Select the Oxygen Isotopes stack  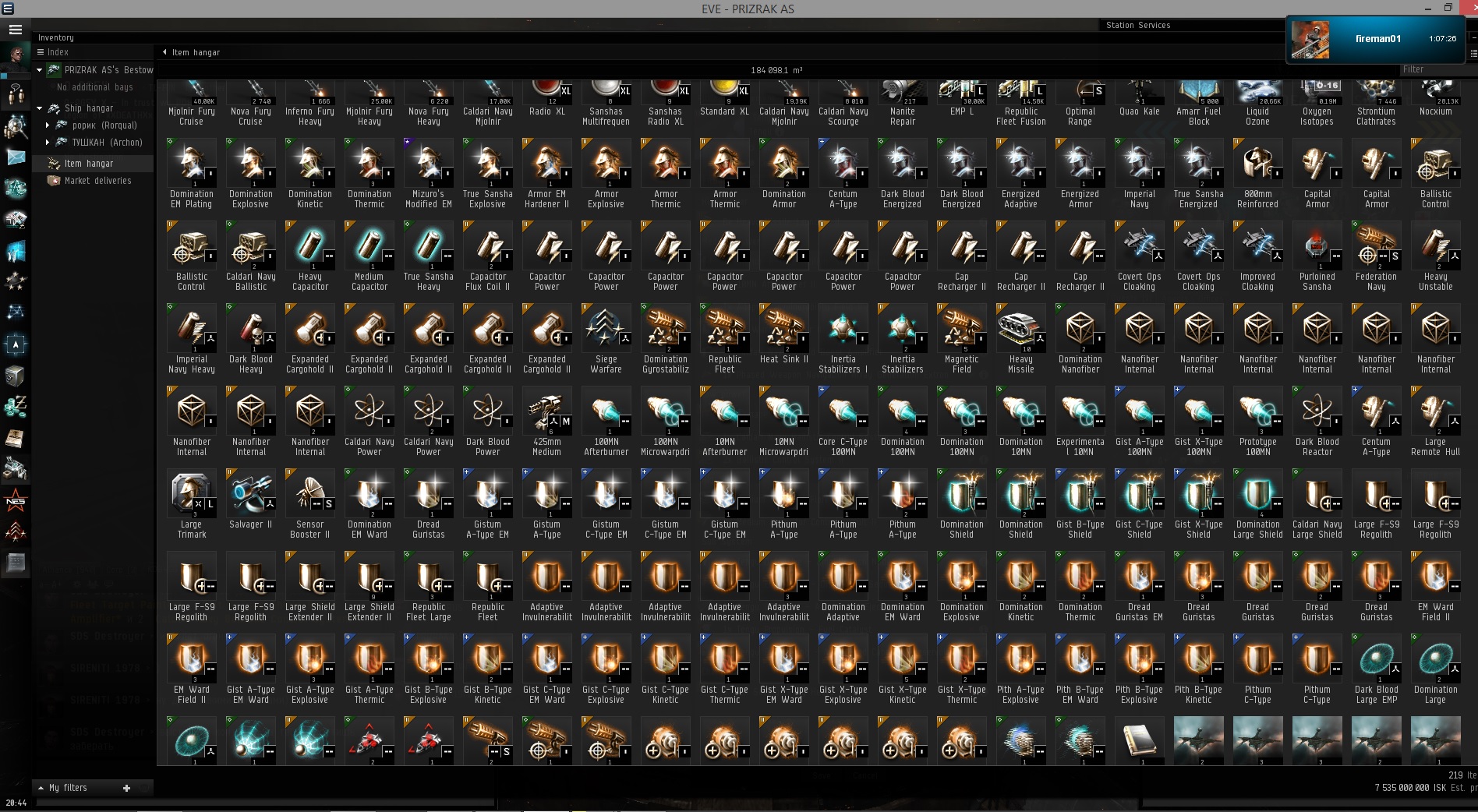[x=1317, y=103]
